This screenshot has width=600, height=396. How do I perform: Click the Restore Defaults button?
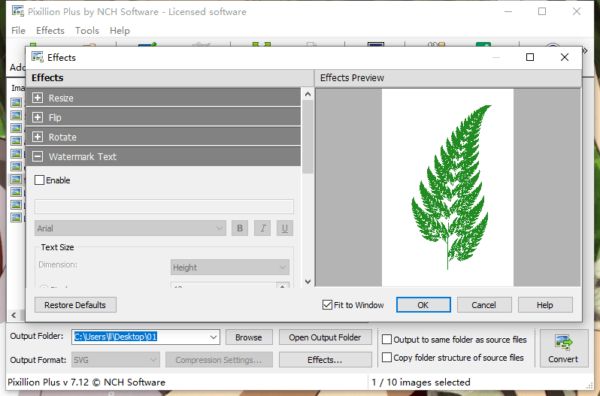(x=75, y=305)
